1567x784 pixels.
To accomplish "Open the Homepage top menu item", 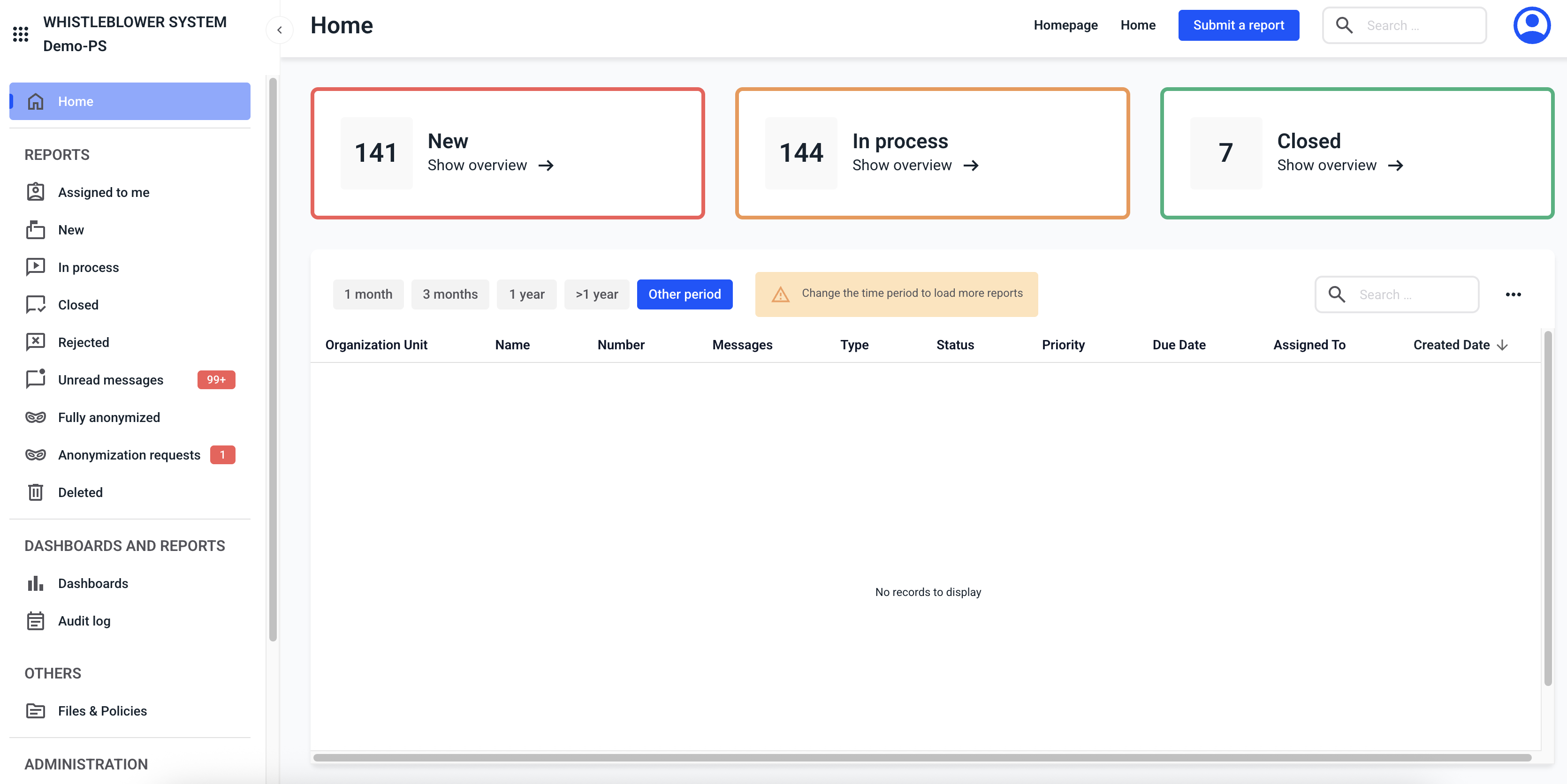I will [x=1065, y=25].
